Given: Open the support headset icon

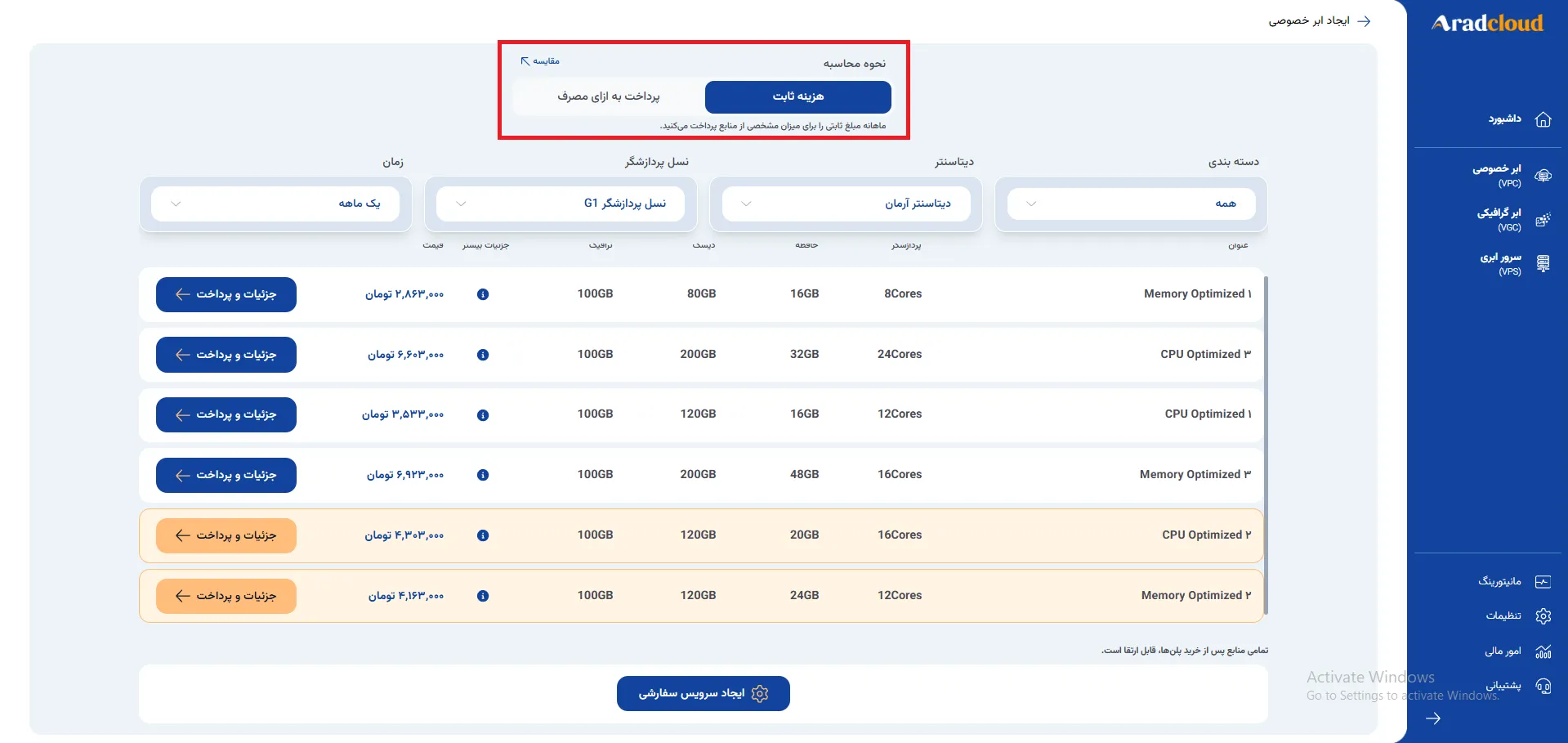Looking at the screenshot, I should [x=1543, y=686].
